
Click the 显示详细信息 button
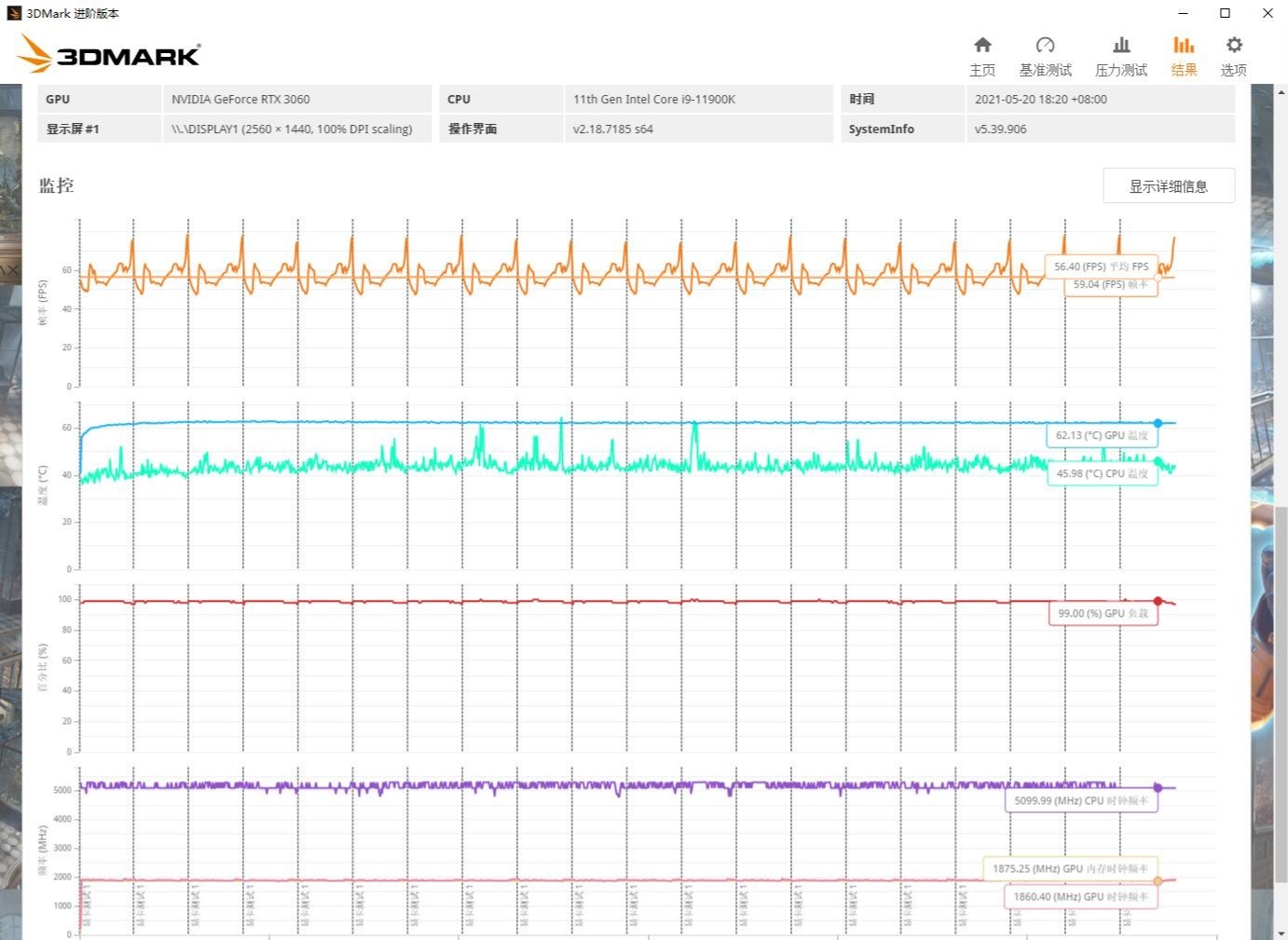pos(1168,185)
